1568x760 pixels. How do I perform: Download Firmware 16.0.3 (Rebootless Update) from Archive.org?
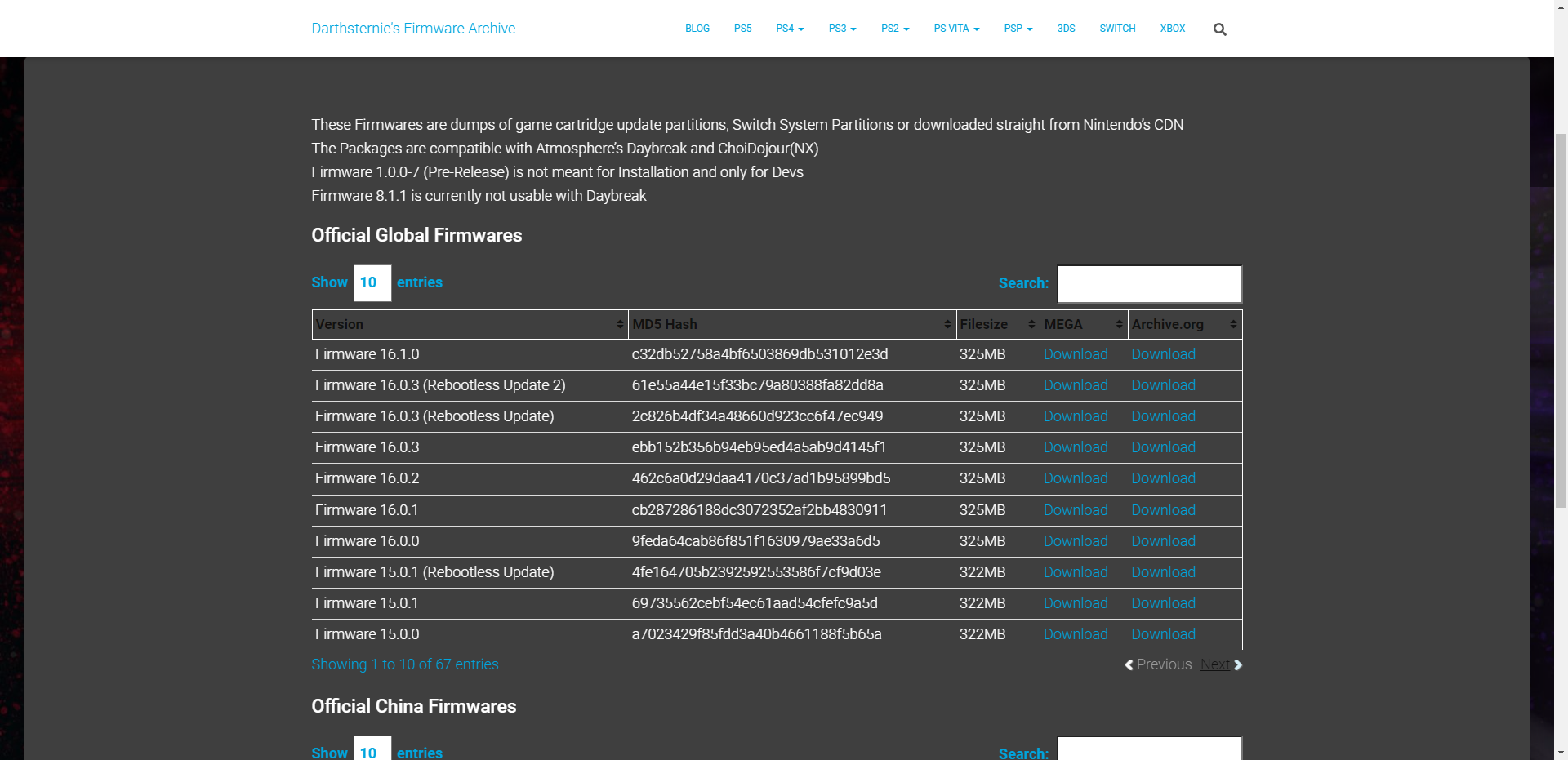pyautogui.click(x=1163, y=416)
